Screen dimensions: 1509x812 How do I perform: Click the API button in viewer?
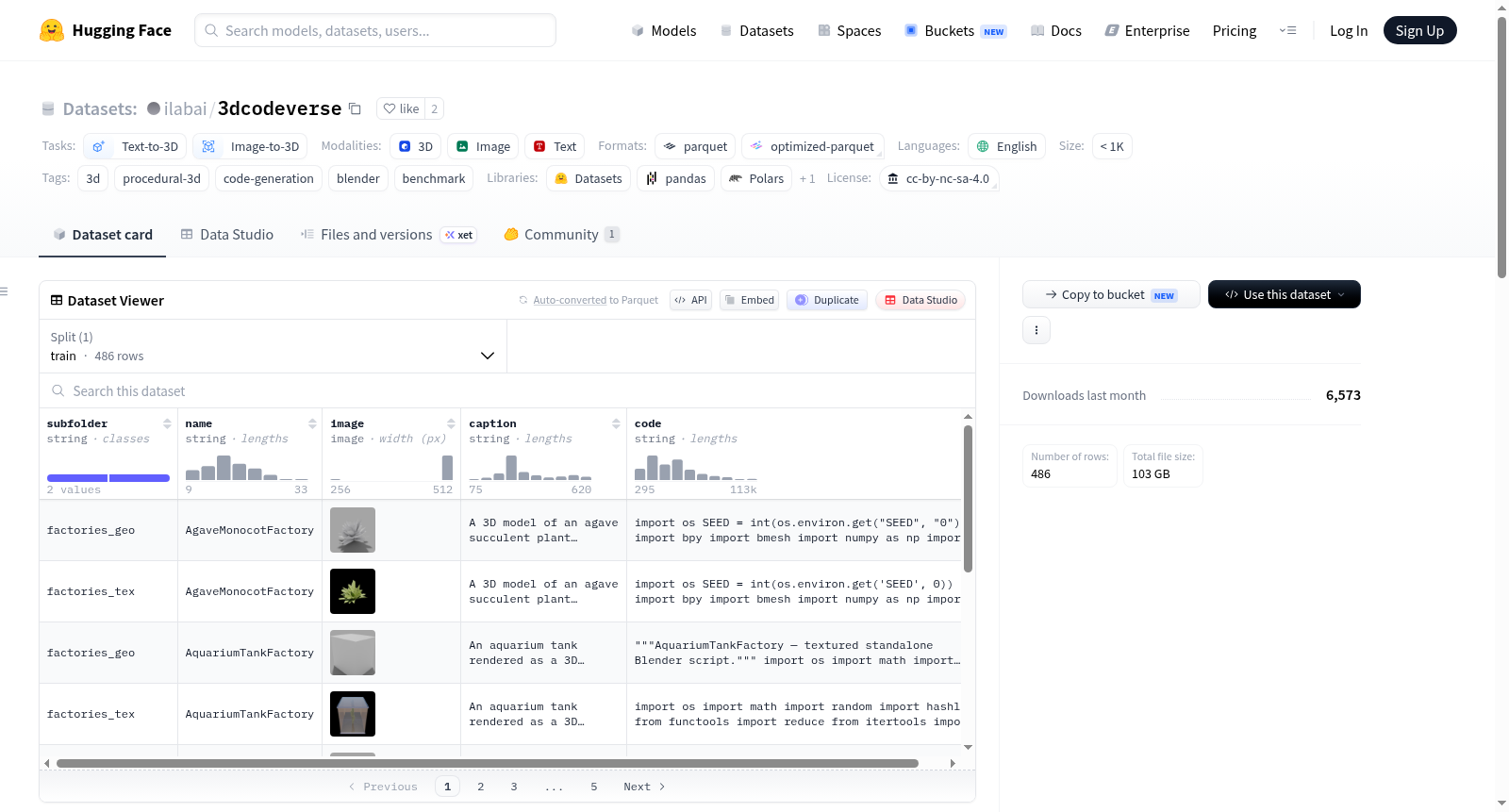pyautogui.click(x=690, y=300)
